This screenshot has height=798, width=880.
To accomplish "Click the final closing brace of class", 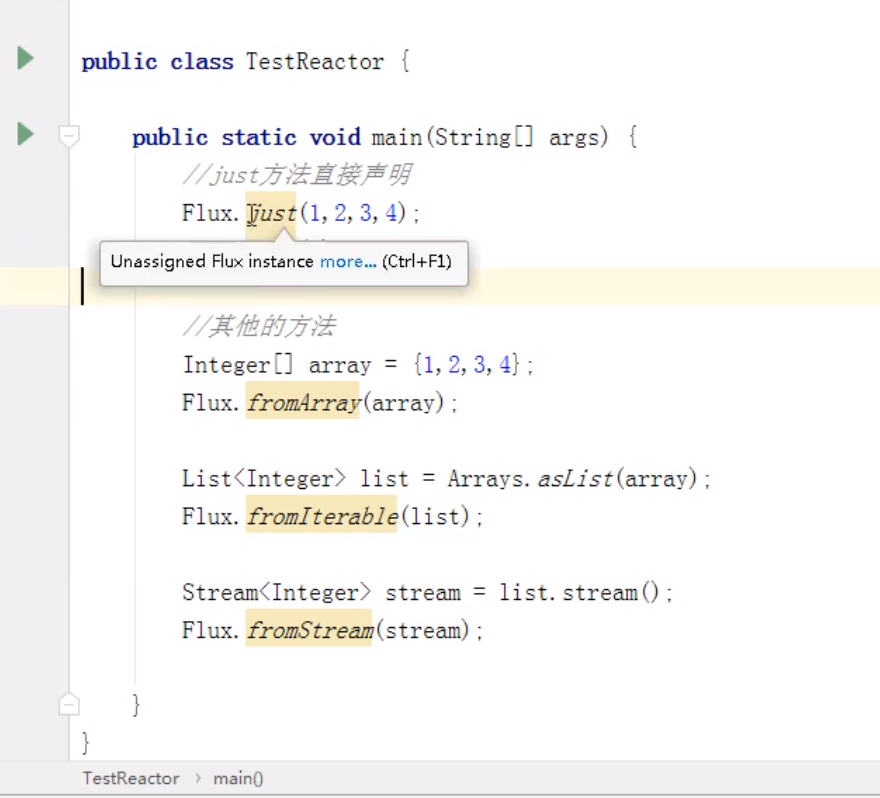I will tap(85, 742).
